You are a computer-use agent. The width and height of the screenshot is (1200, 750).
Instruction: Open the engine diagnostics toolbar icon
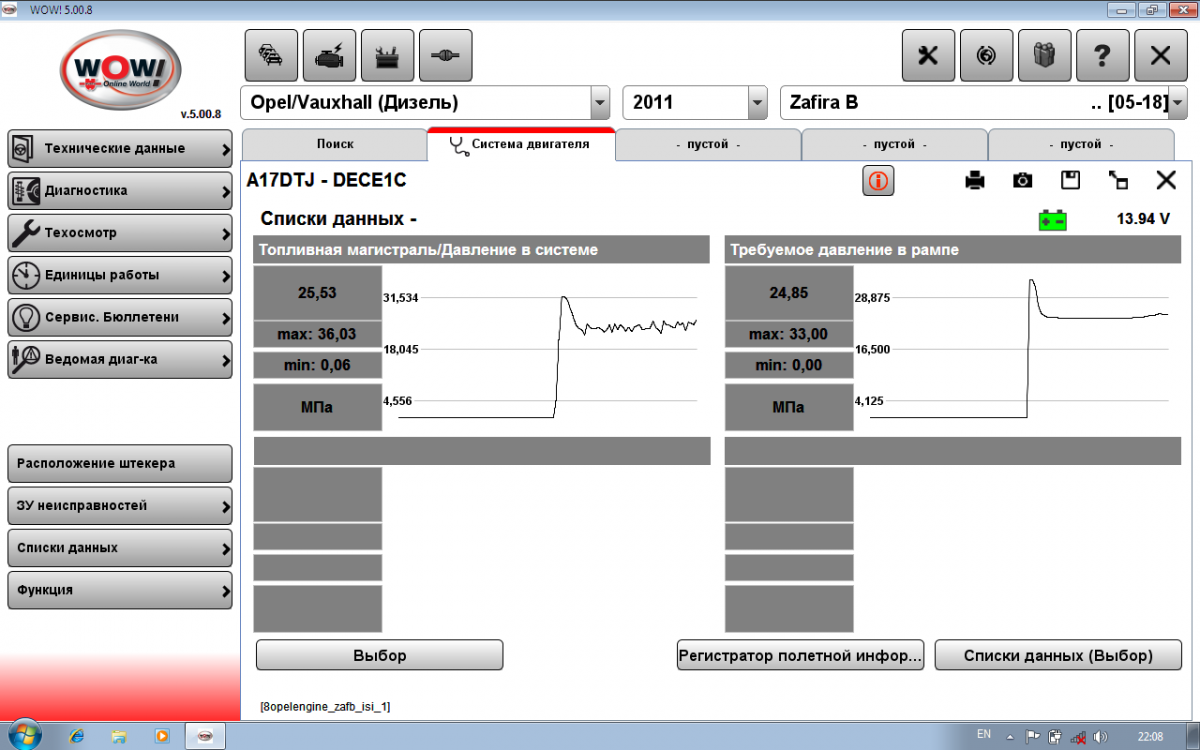click(329, 56)
